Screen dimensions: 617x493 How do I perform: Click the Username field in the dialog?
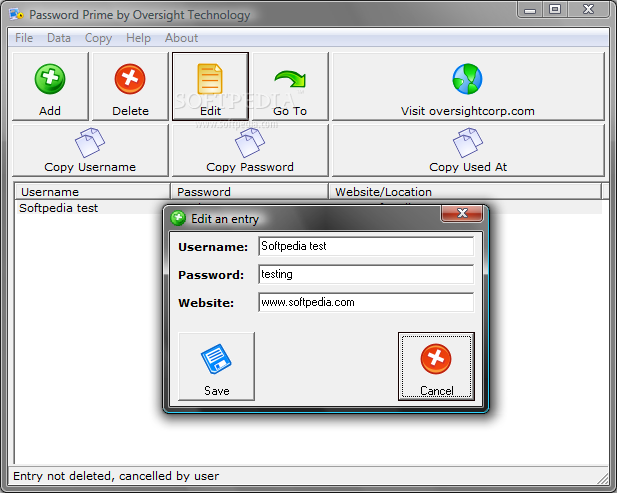[x=366, y=246]
